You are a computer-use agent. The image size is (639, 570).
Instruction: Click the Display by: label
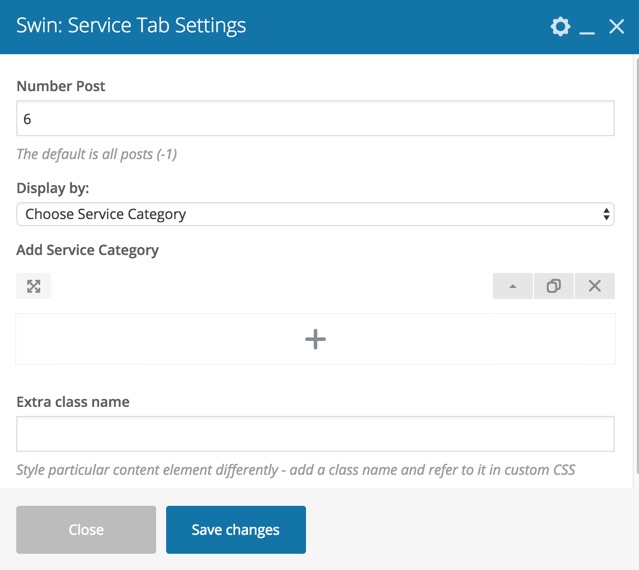click(53, 188)
